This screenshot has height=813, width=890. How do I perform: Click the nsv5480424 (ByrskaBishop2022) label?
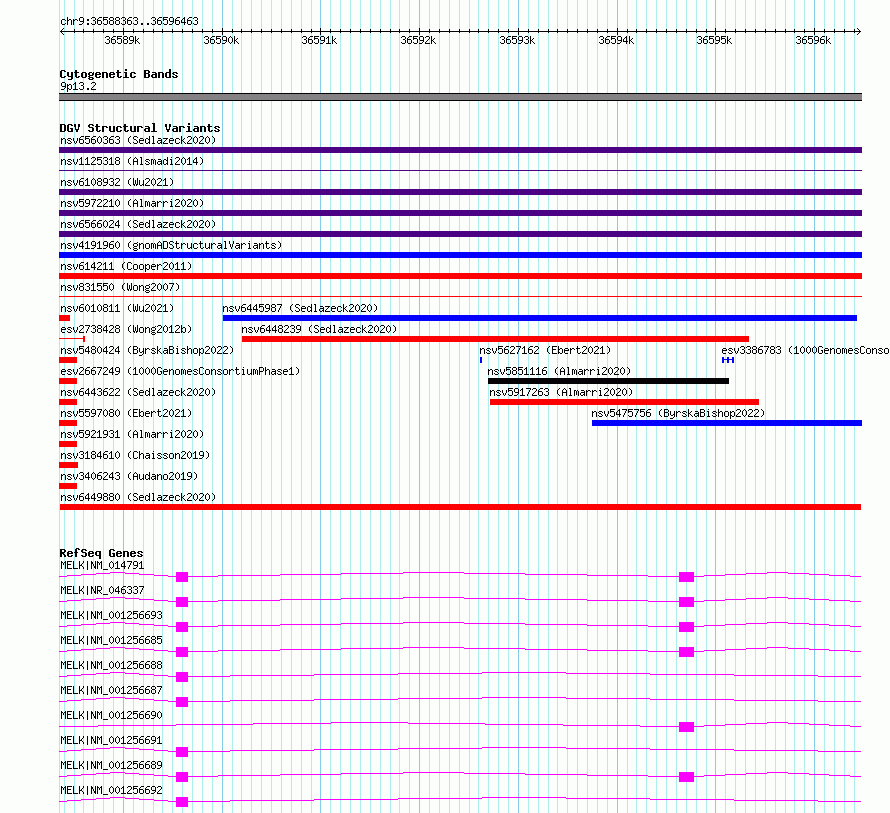147,350
